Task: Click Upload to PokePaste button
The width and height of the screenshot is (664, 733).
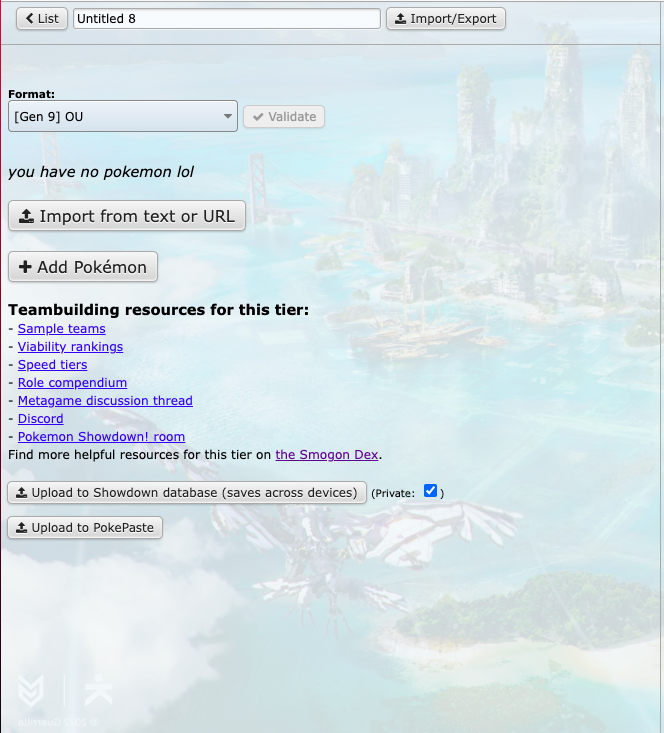Action: (85, 528)
